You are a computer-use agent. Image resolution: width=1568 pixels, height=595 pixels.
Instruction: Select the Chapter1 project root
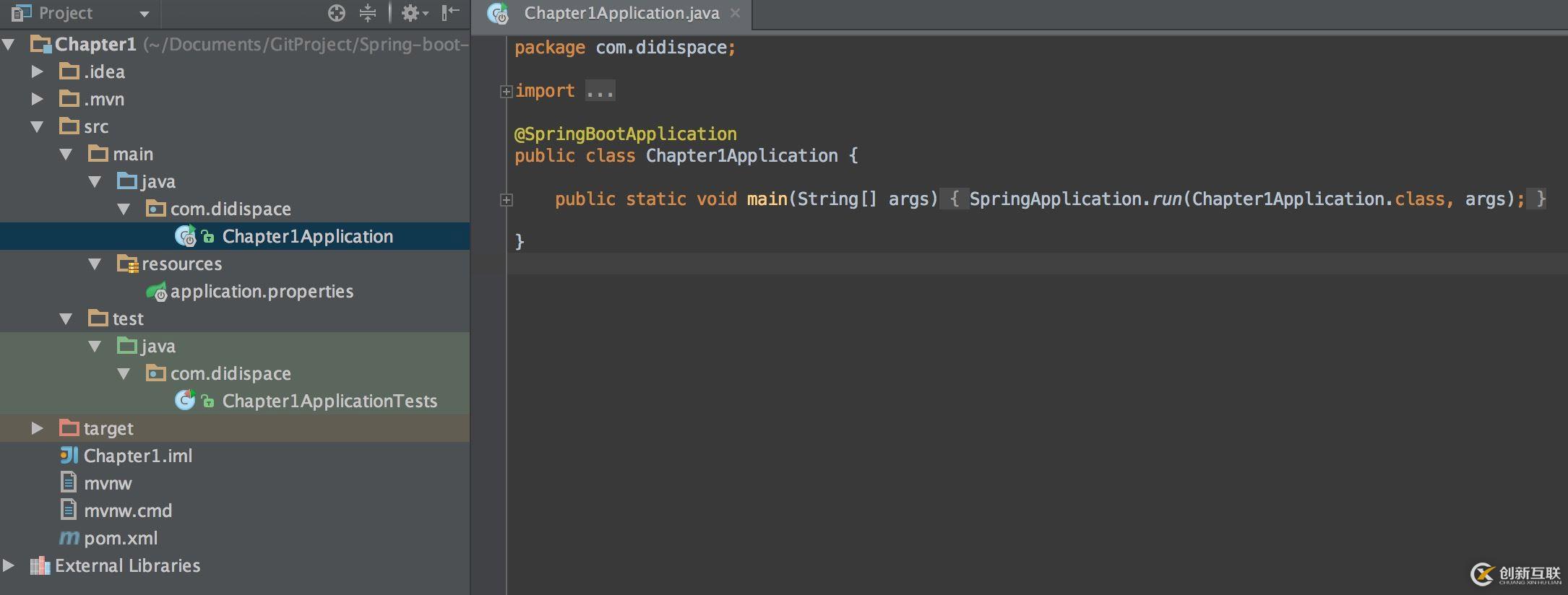[x=235, y=44]
